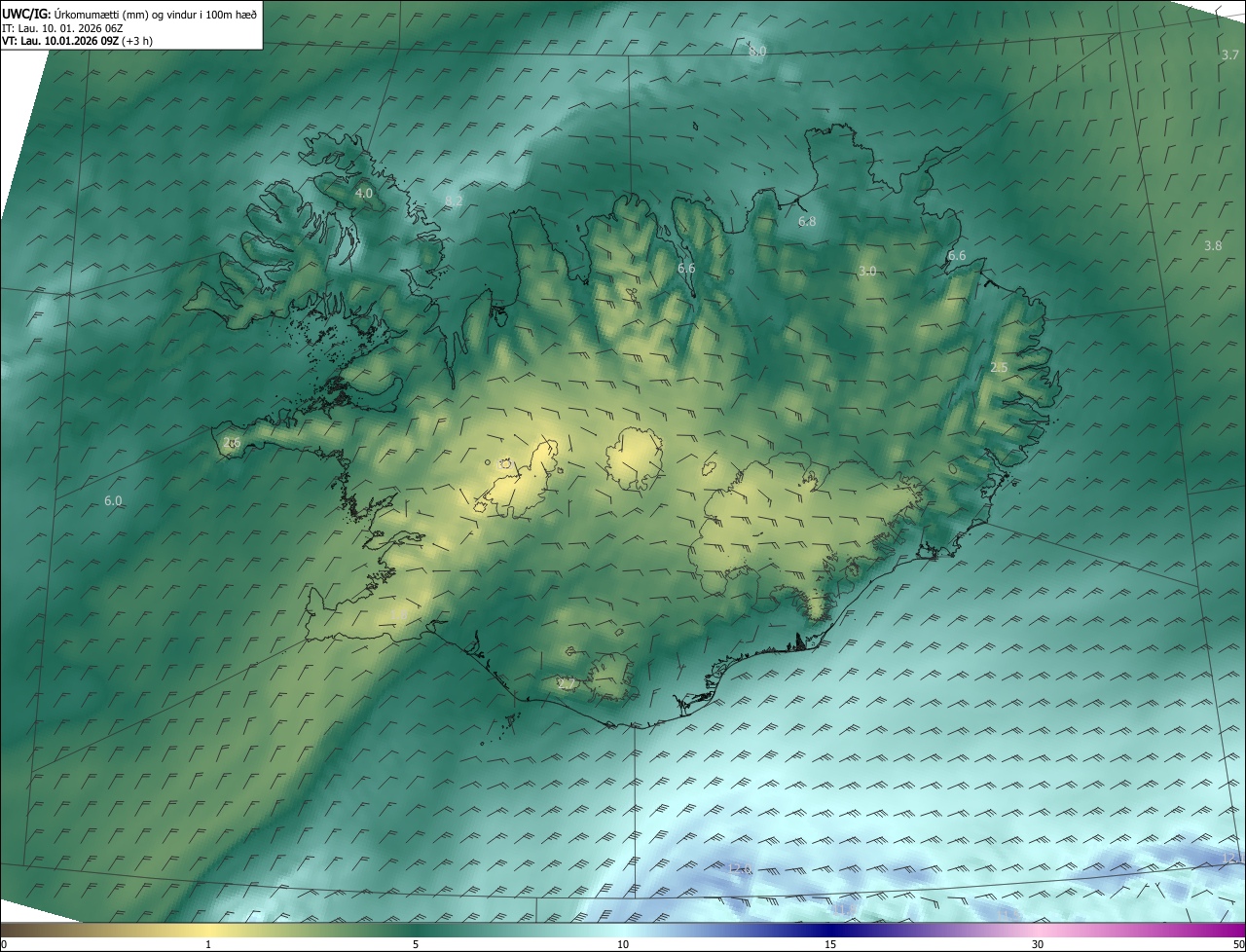Click the 3.8 label at right edge

1212,245
